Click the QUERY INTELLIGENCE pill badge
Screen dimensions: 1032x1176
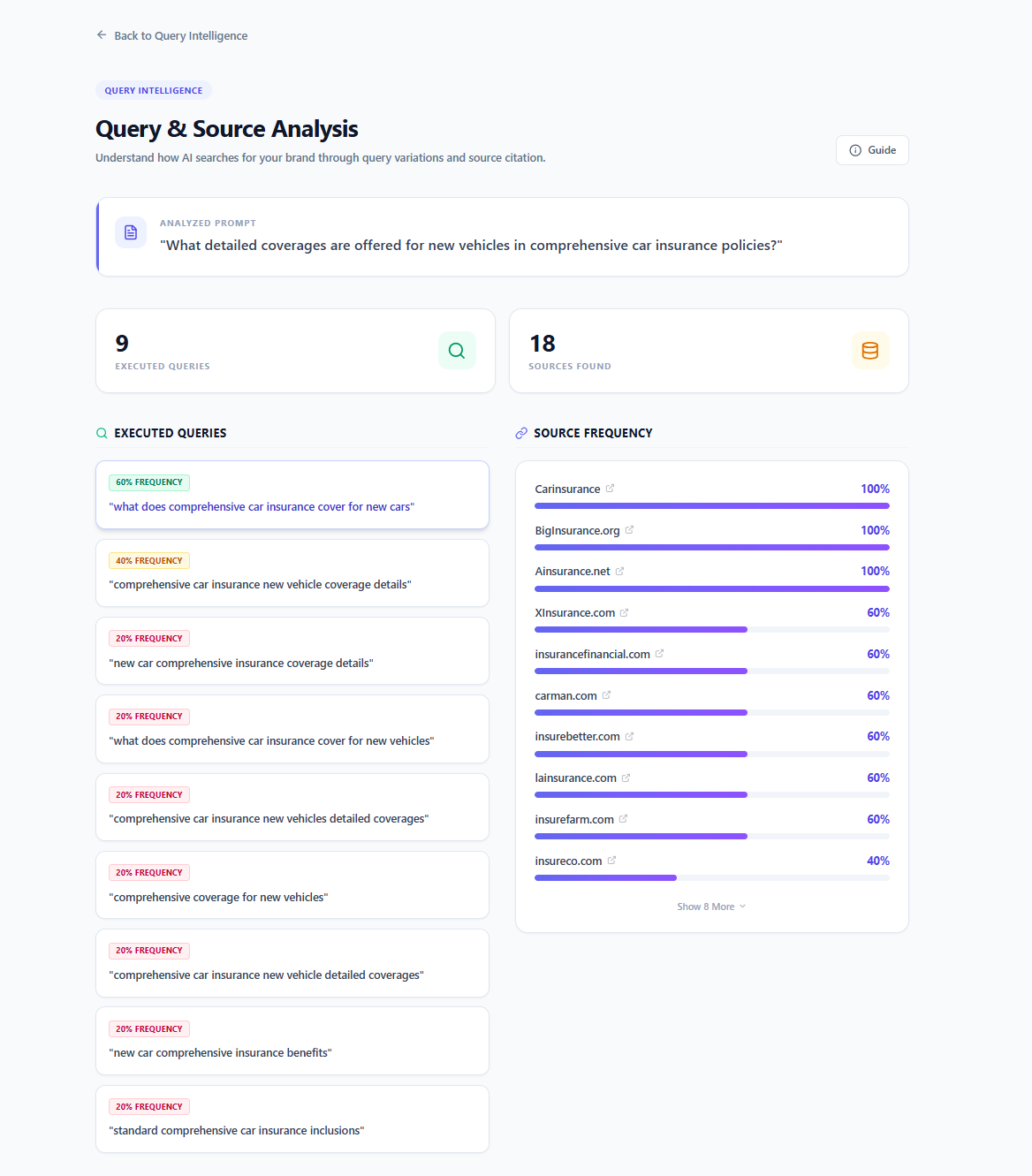coord(153,89)
